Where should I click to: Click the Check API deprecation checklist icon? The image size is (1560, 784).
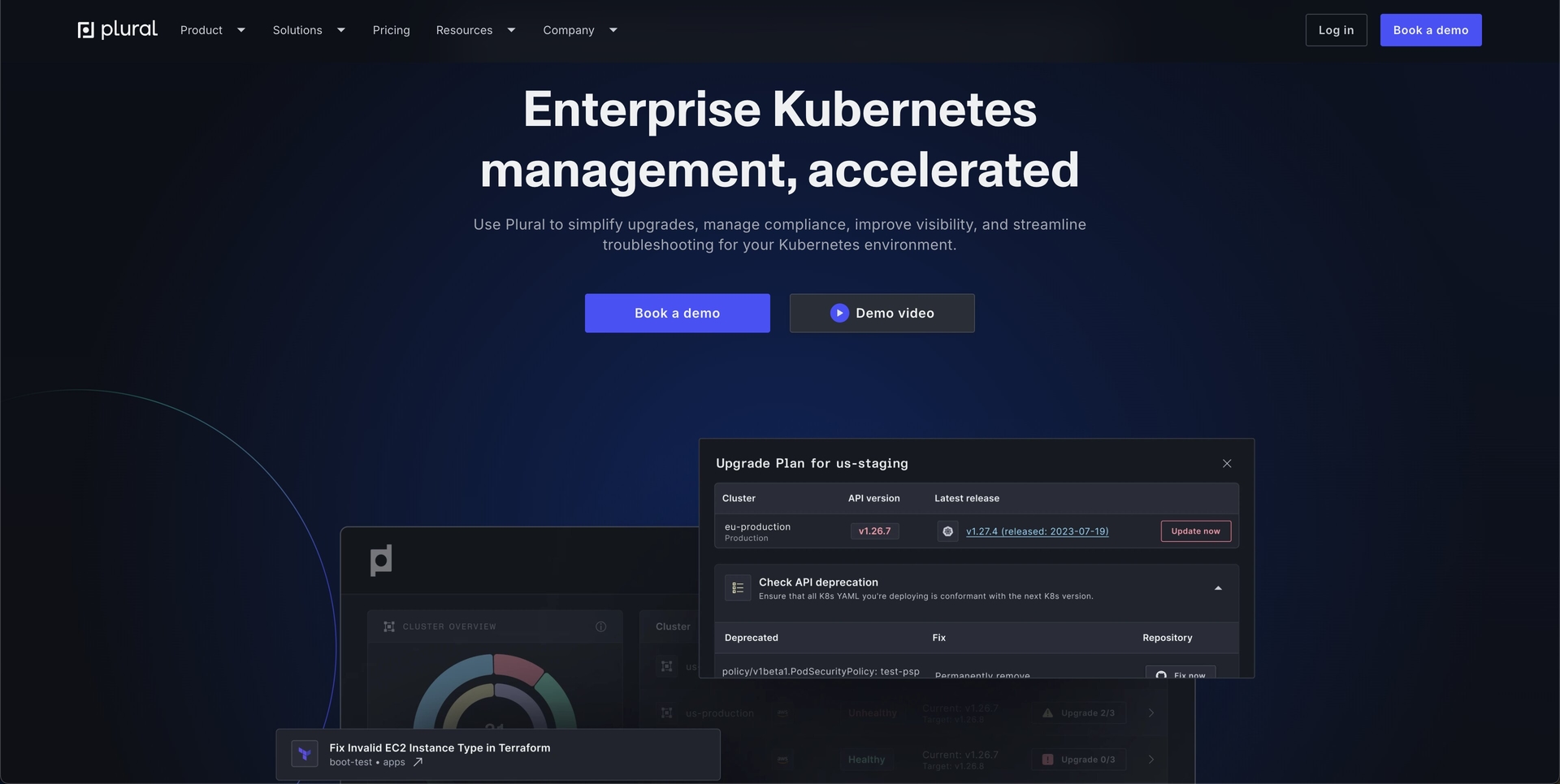point(738,588)
